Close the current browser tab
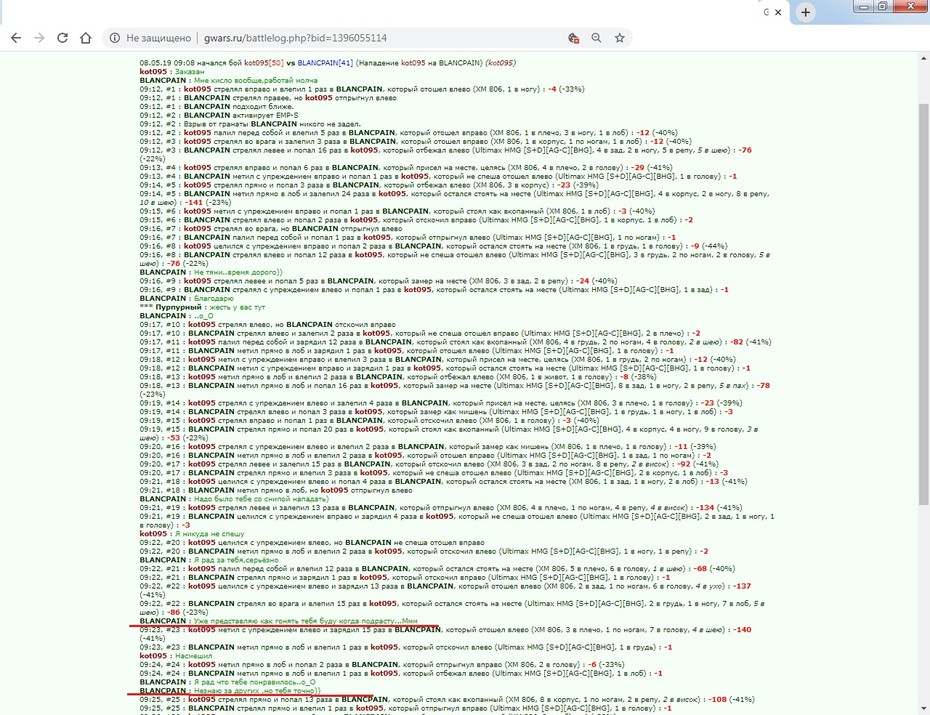930x715 pixels. click(x=778, y=12)
